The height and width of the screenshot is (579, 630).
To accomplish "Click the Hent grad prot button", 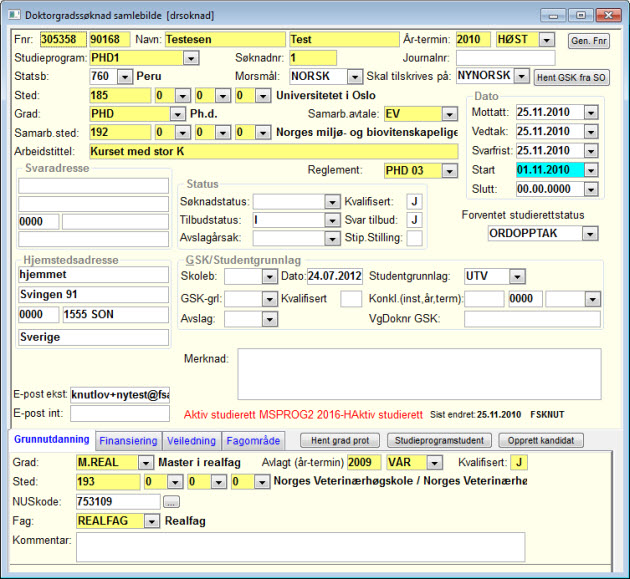I will 340,440.
